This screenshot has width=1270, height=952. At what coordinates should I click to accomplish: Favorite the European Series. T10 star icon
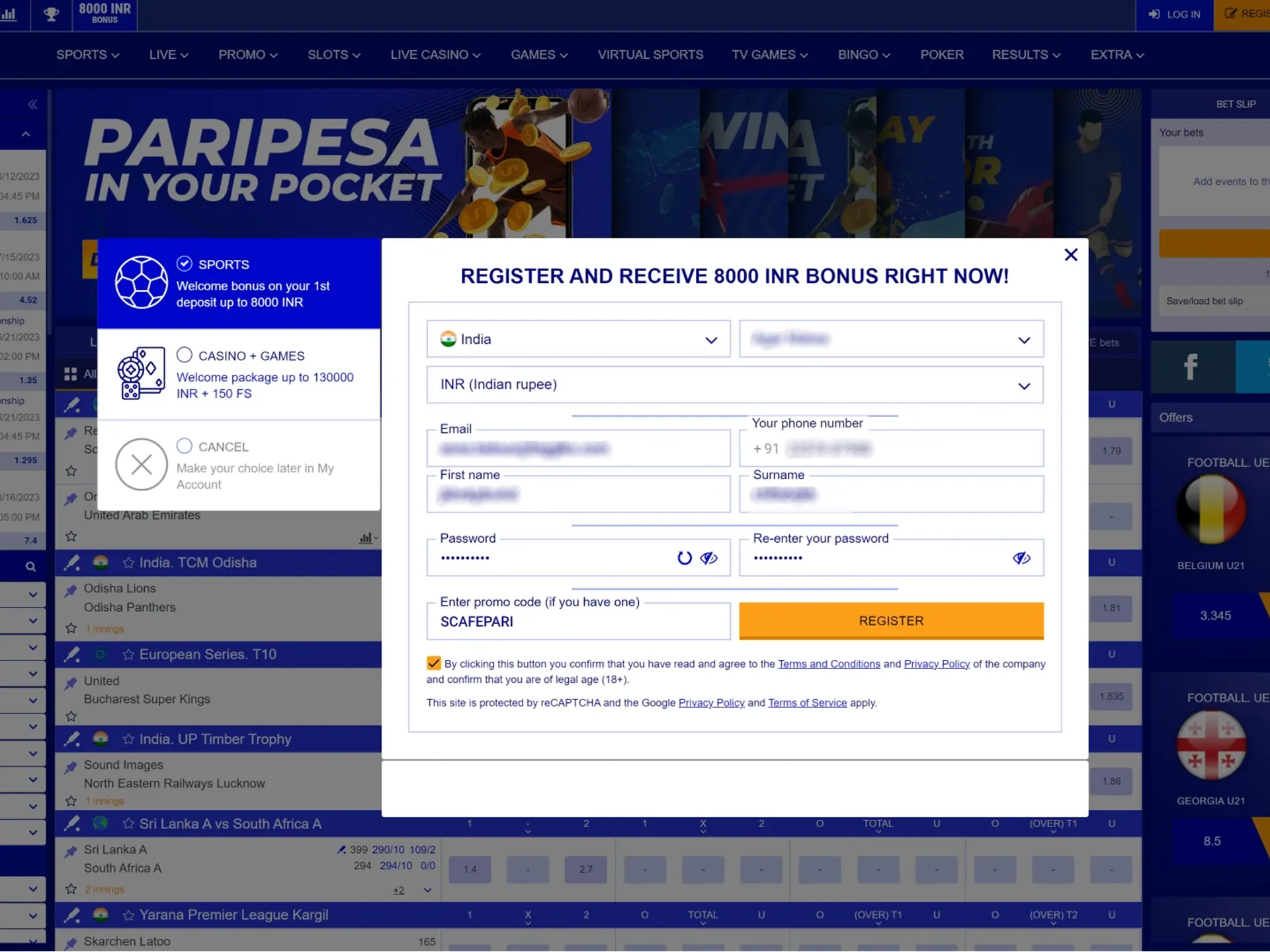pos(128,654)
